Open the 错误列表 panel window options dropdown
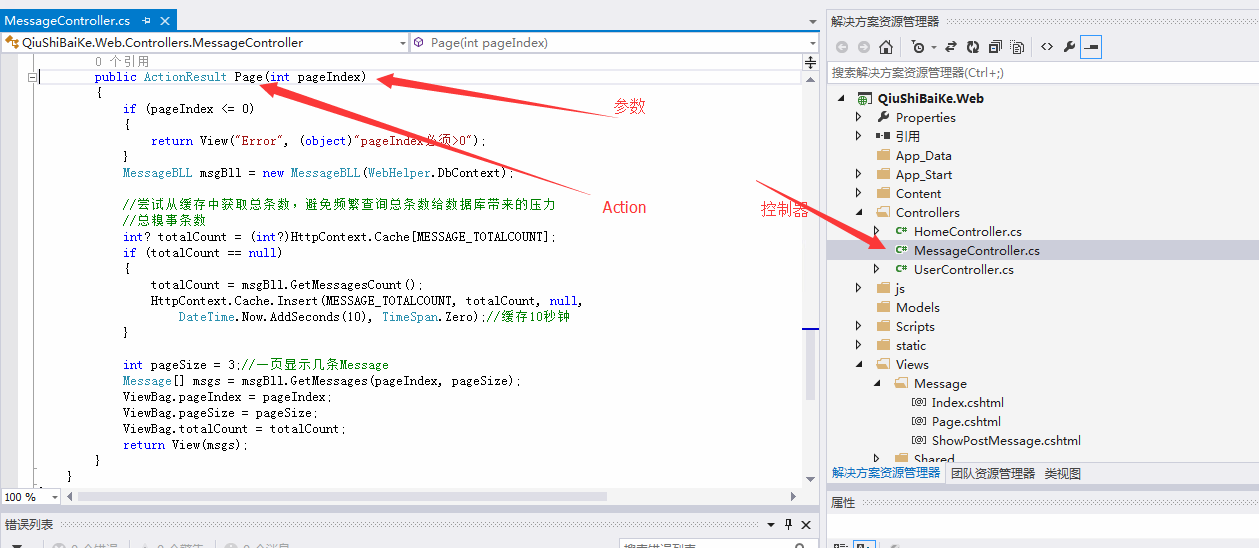Image resolution: width=1259 pixels, height=548 pixels. pos(771,524)
